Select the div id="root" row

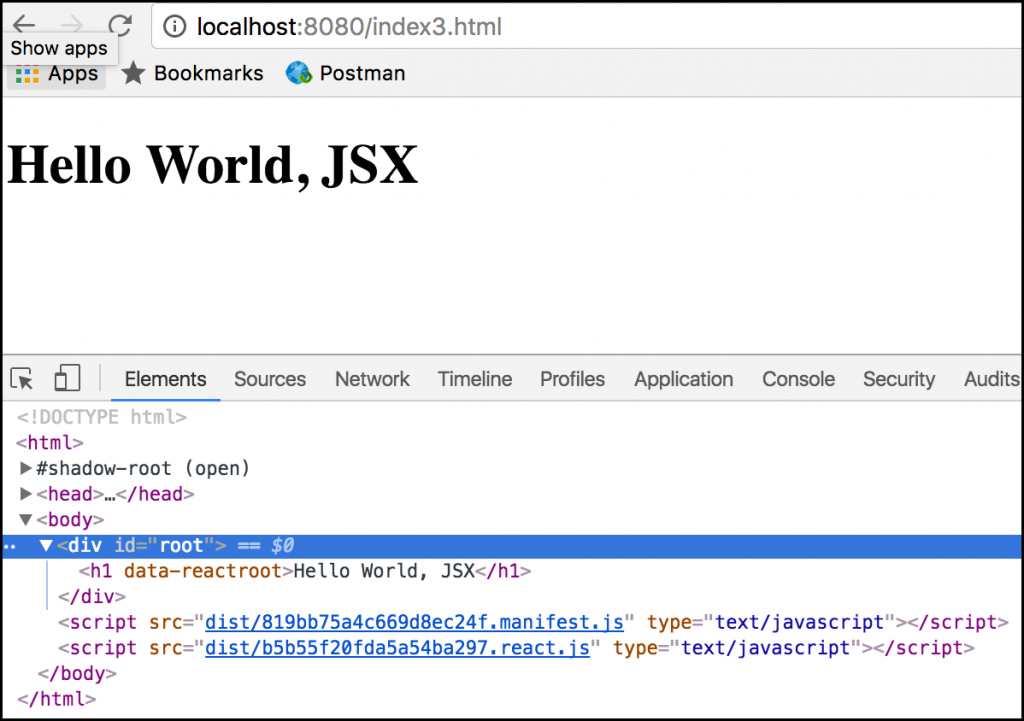[512, 545]
